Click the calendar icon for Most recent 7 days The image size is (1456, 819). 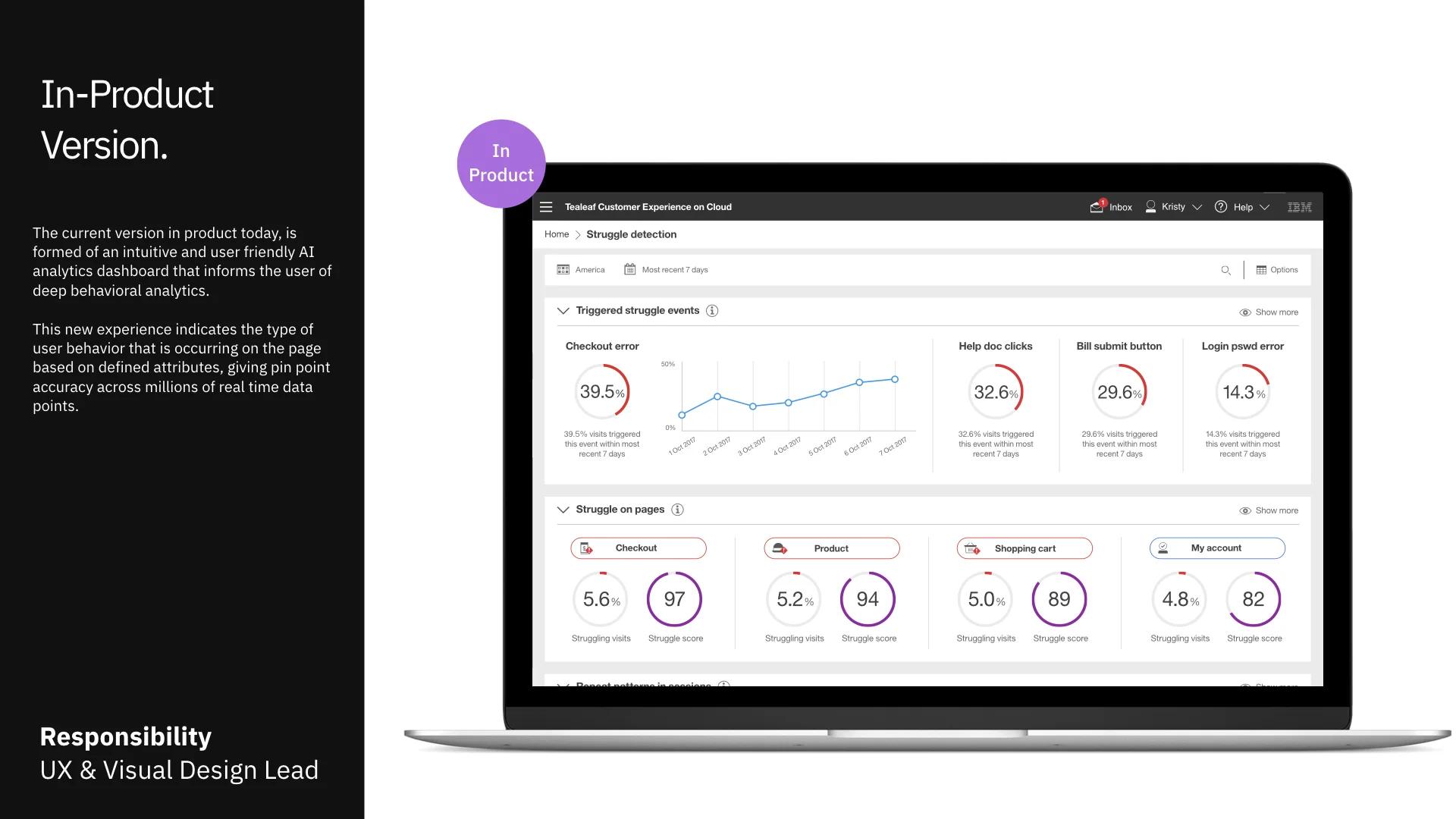[x=629, y=269]
